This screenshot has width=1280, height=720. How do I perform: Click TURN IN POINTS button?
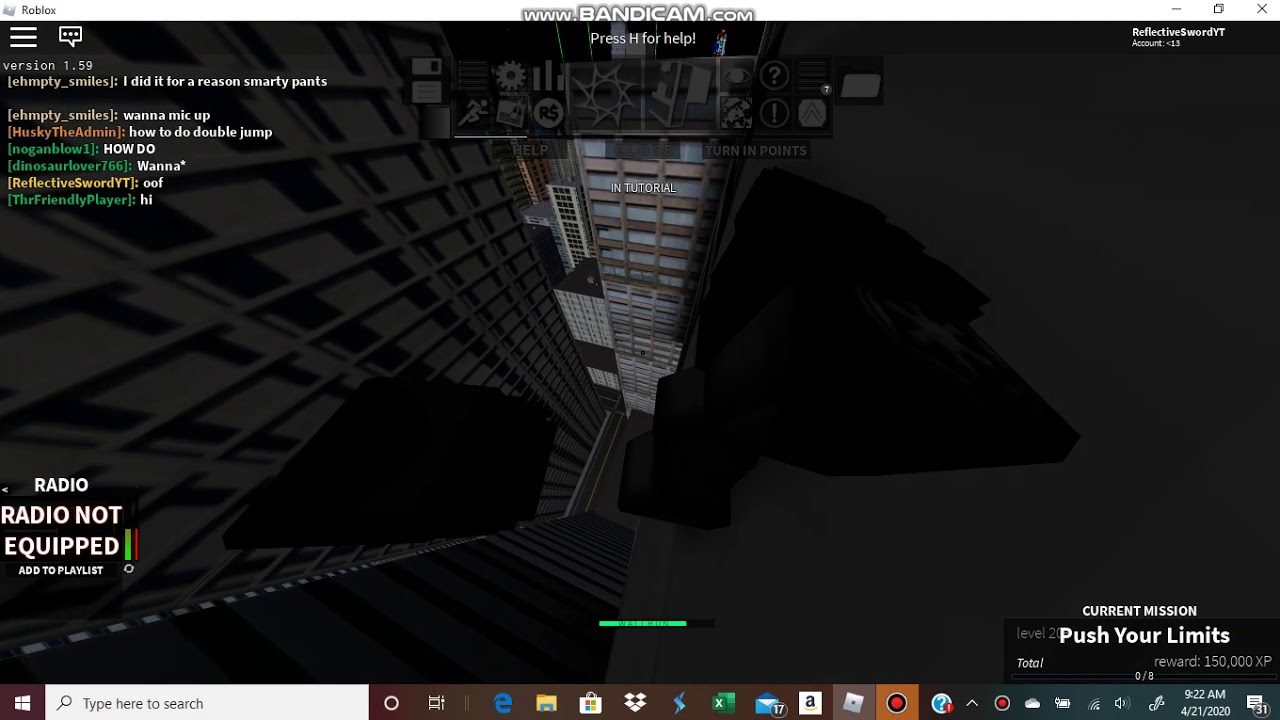pyautogui.click(x=756, y=151)
